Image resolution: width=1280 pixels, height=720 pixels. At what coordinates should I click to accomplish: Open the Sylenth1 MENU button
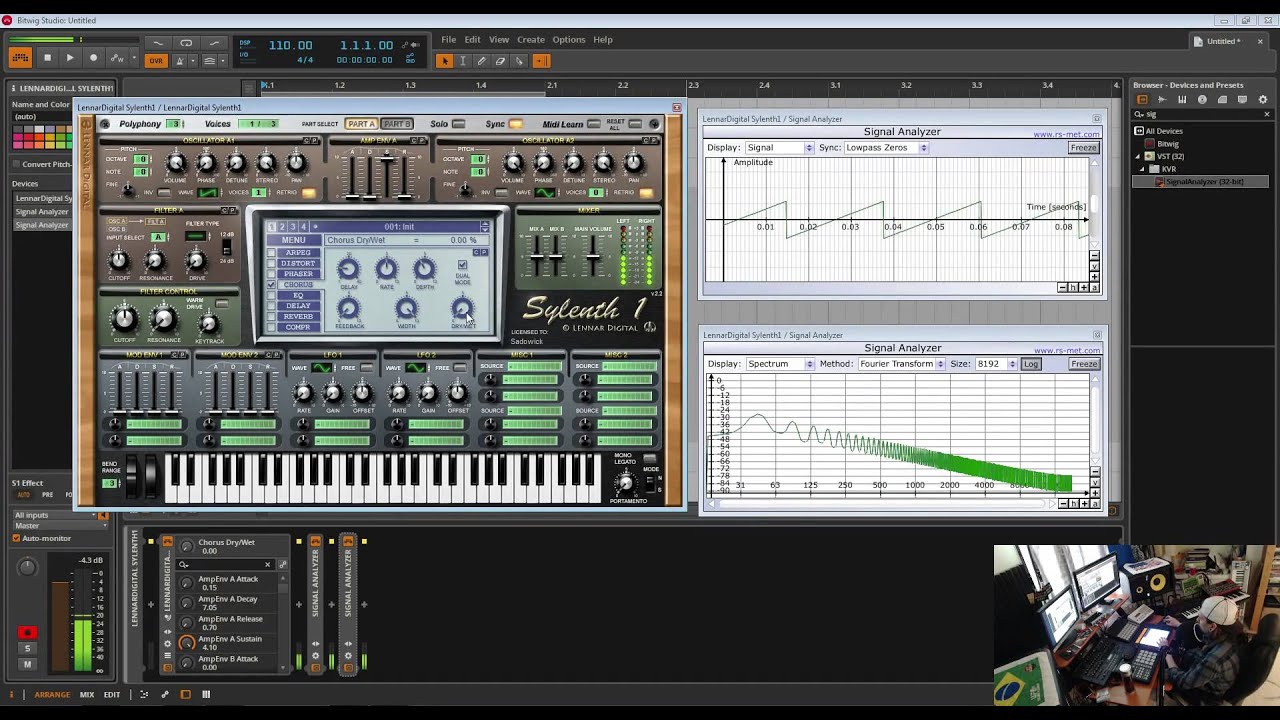[293, 240]
